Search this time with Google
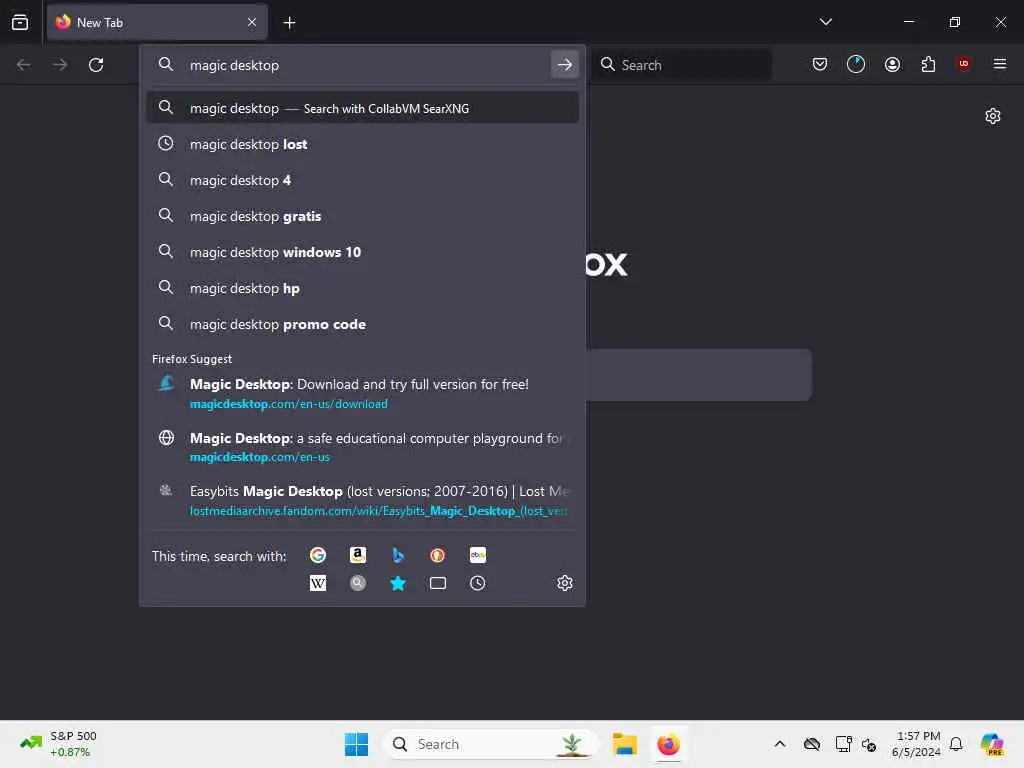1024x768 pixels. (x=318, y=555)
